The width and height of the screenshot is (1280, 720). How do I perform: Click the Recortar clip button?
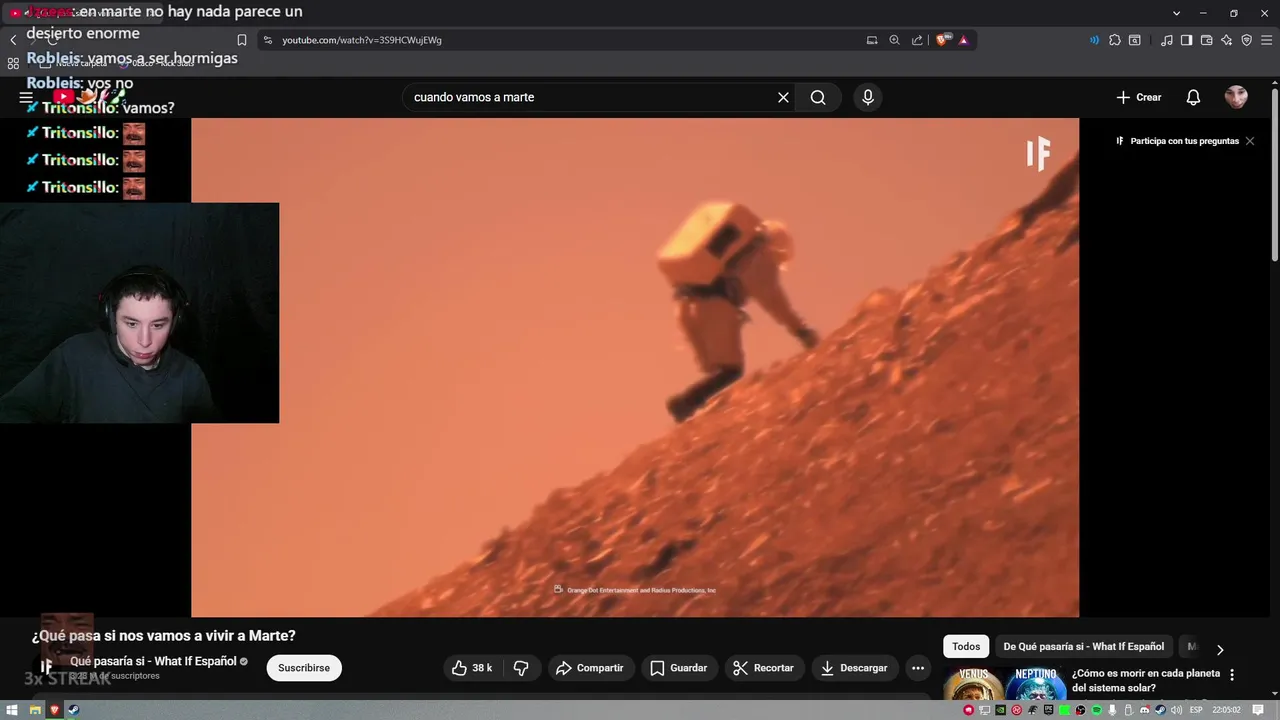point(763,668)
